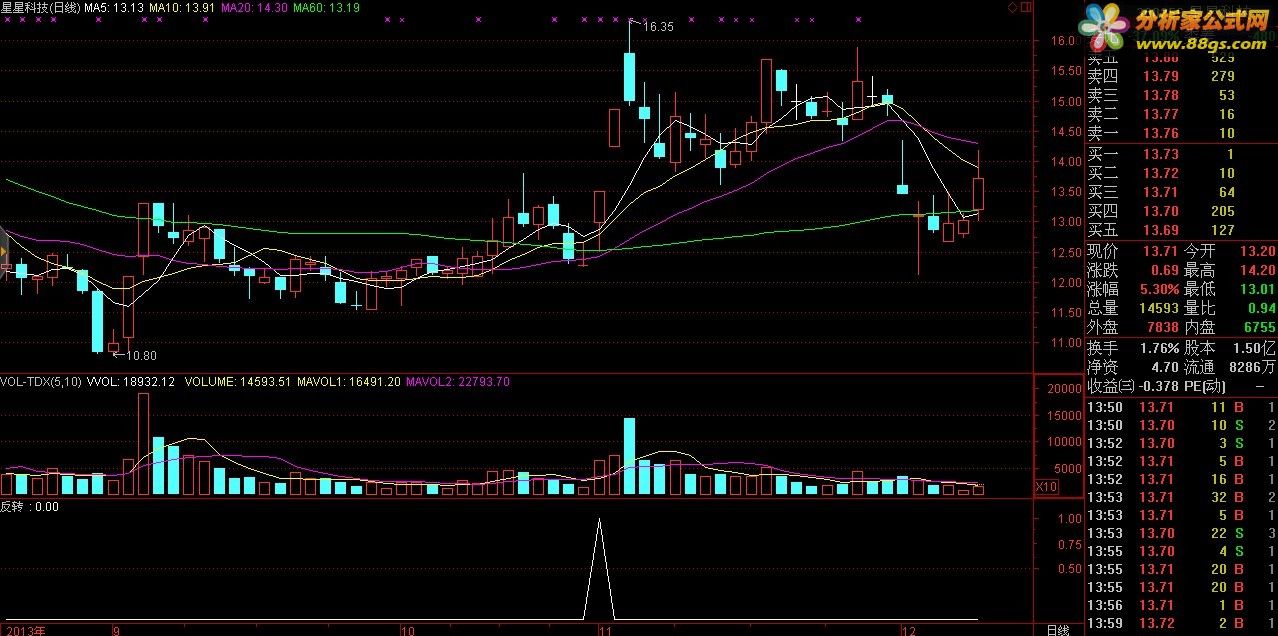Screen dimensions: 1278x636
Task: Click the MAVOL2: 22793.70 label
Action: pyautogui.click(x=458, y=381)
